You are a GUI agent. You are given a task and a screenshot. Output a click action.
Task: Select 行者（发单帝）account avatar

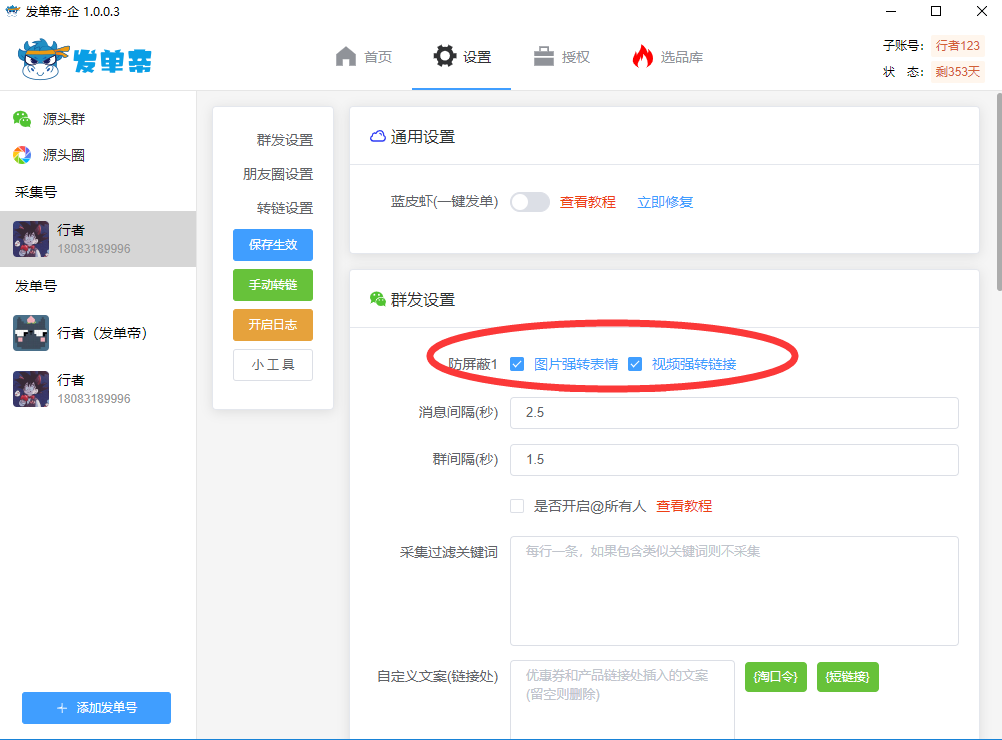click(31, 333)
